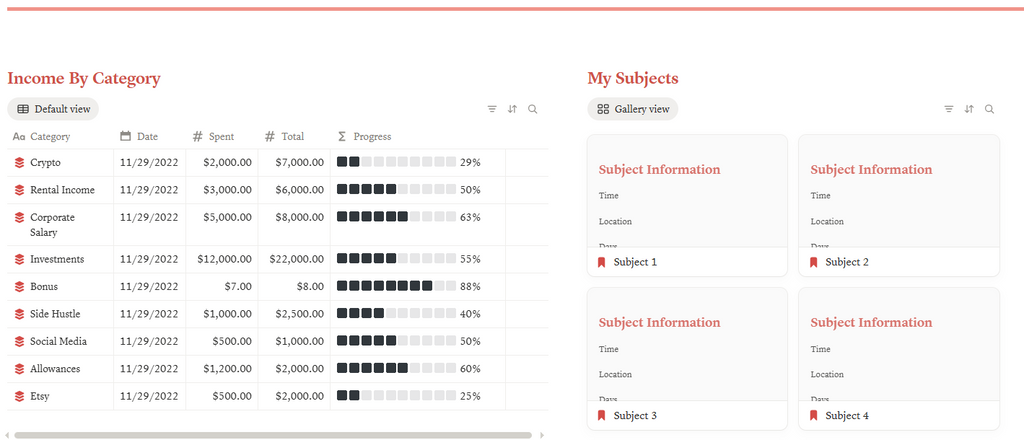
Task: Click the Bonus 88% progress bar
Action: coord(396,286)
